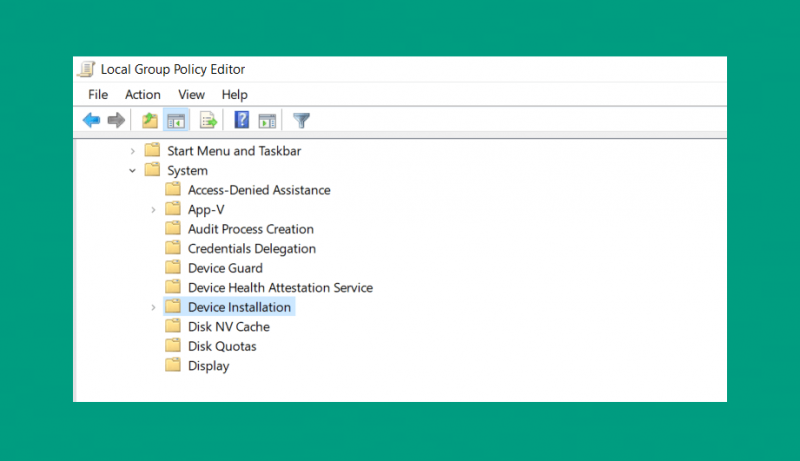Screen dimensions: 800x461
Task: Open the Action menu
Action: [x=143, y=95]
